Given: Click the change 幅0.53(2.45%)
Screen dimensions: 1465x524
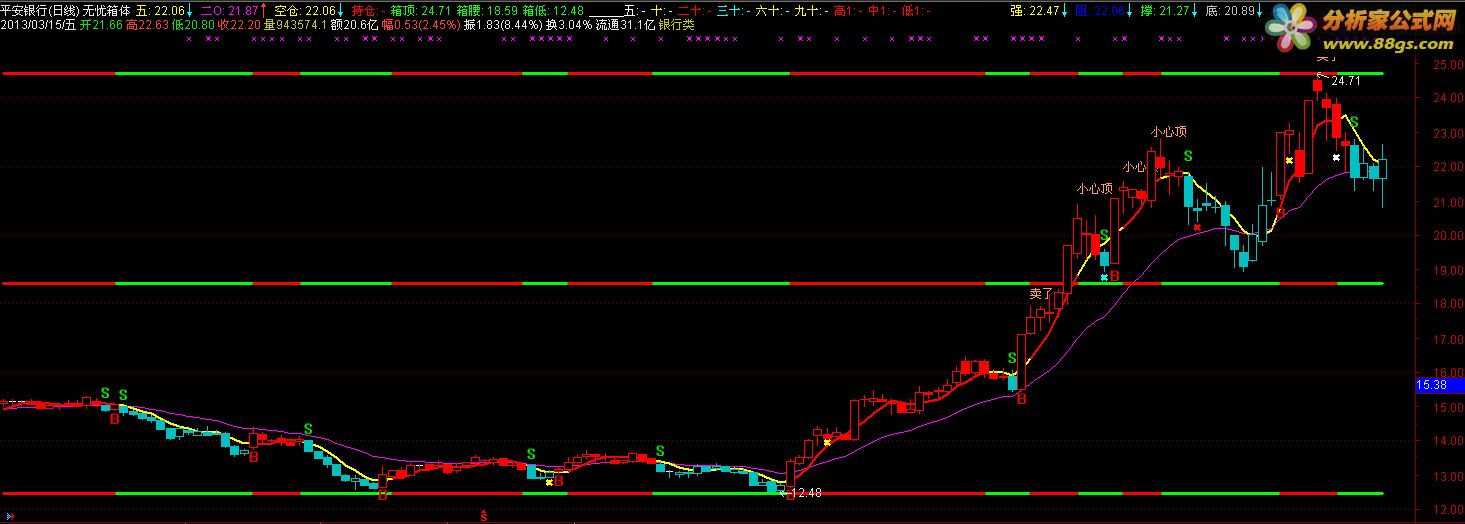Looking at the screenshot, I should (420, 25).
